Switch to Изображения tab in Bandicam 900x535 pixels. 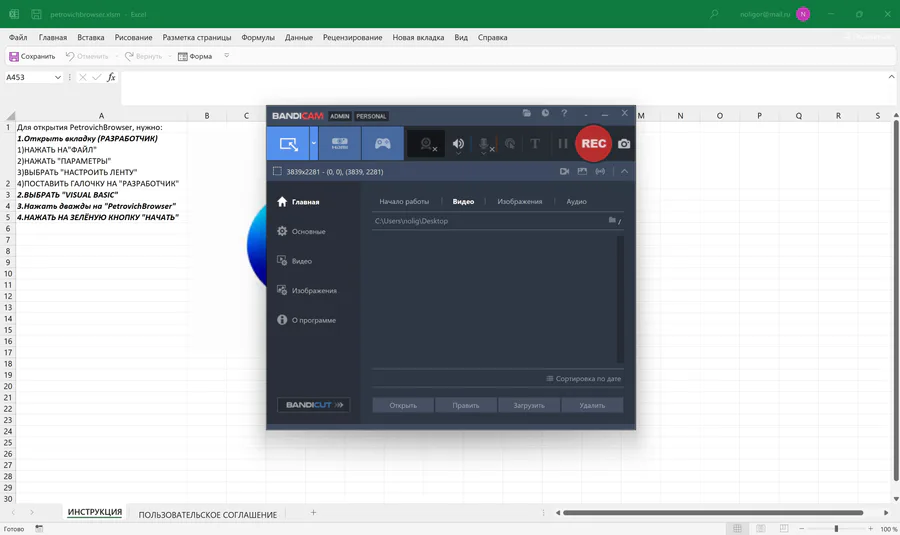pyautogui.click(x=519, y=201)
